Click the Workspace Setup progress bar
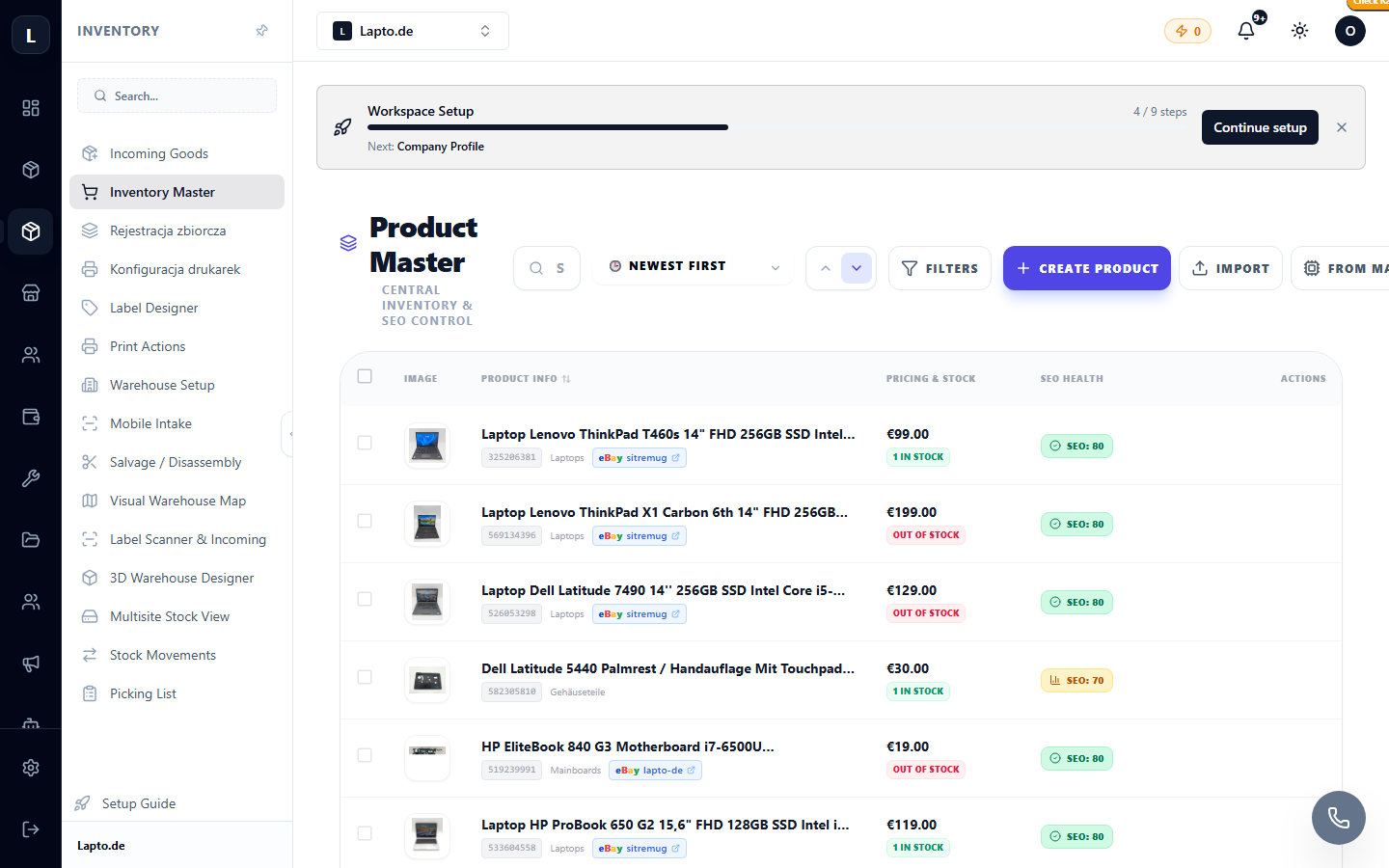 click(x=777, y=127)
